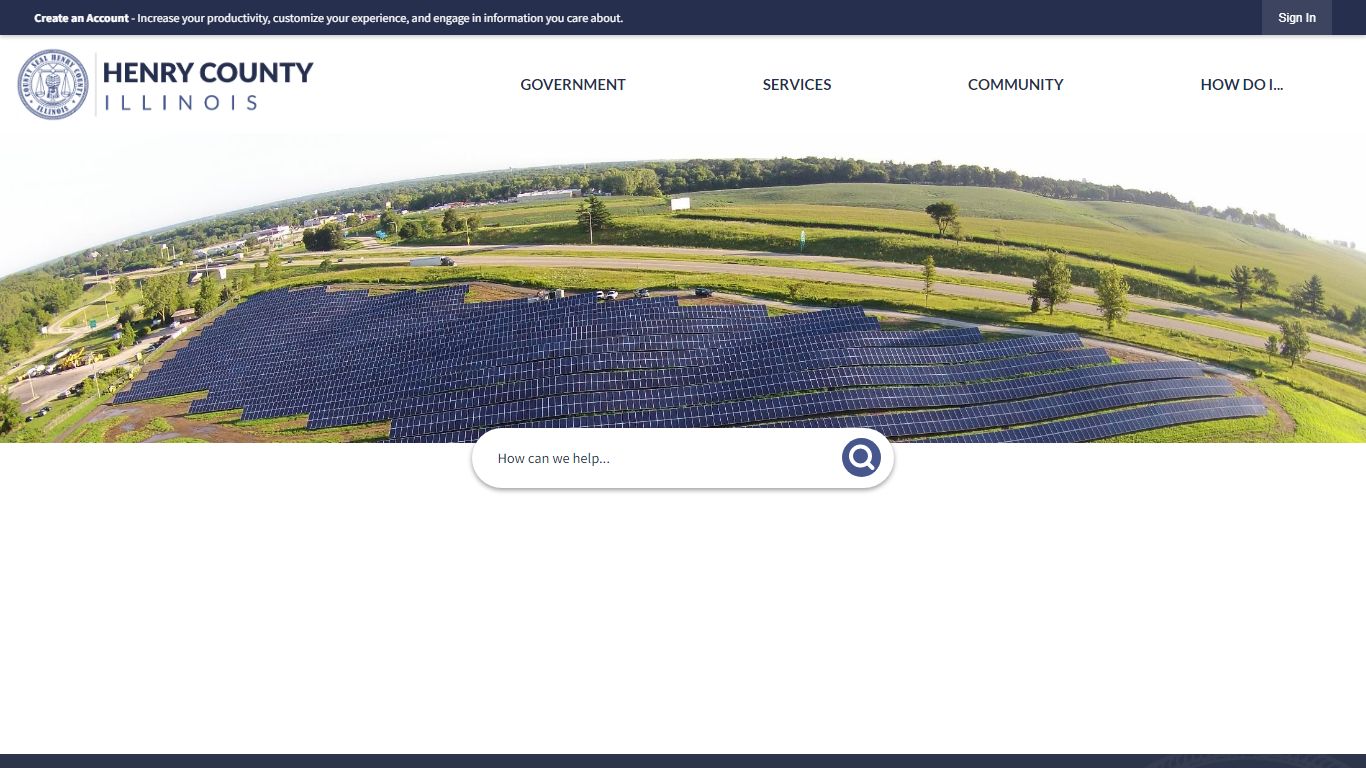The width and height of the screenshot is (1366, 768).
Task: Click the blank white area below search box
Action: pos(683,620)
